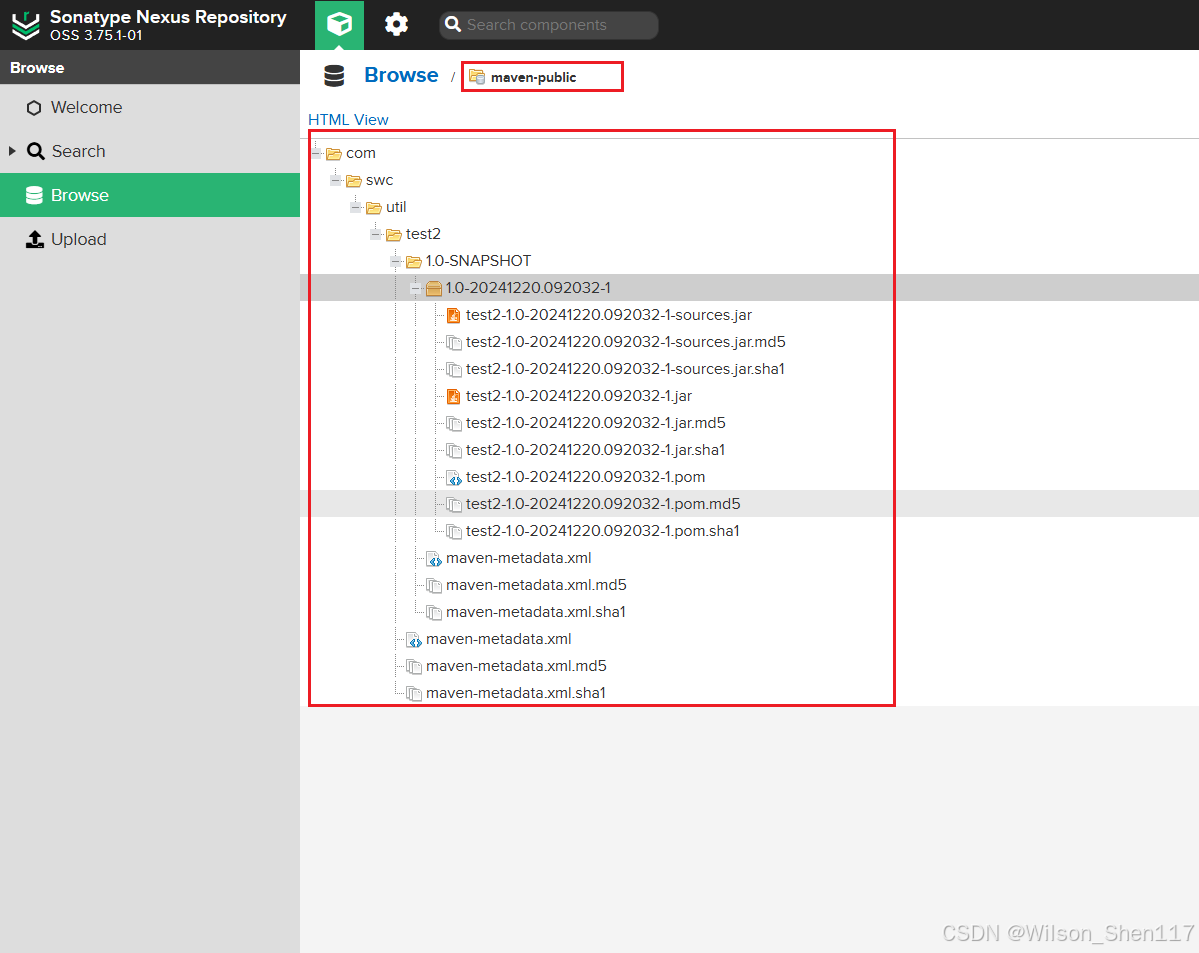Select test2-1.0-20241220.092032-1.pom.sha1

click(x=602, y=531)
